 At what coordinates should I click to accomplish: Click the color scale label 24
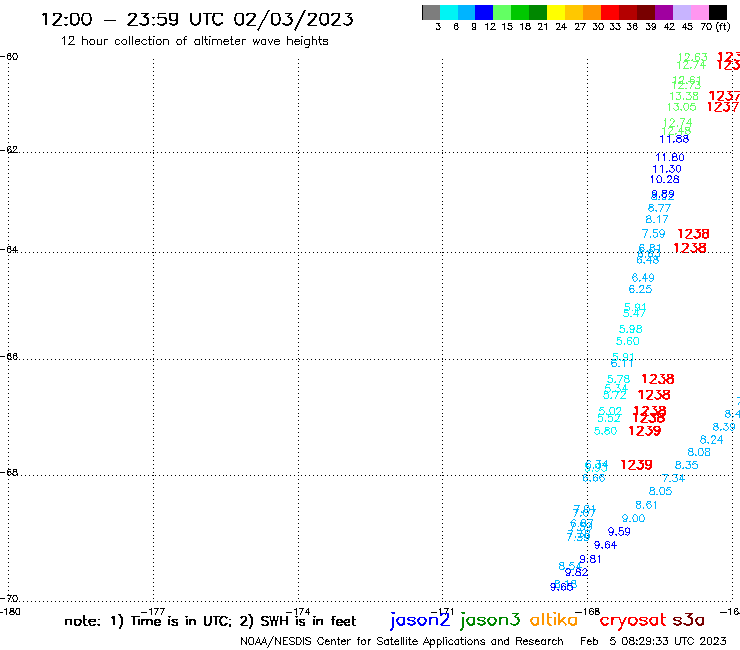[561, 27]
